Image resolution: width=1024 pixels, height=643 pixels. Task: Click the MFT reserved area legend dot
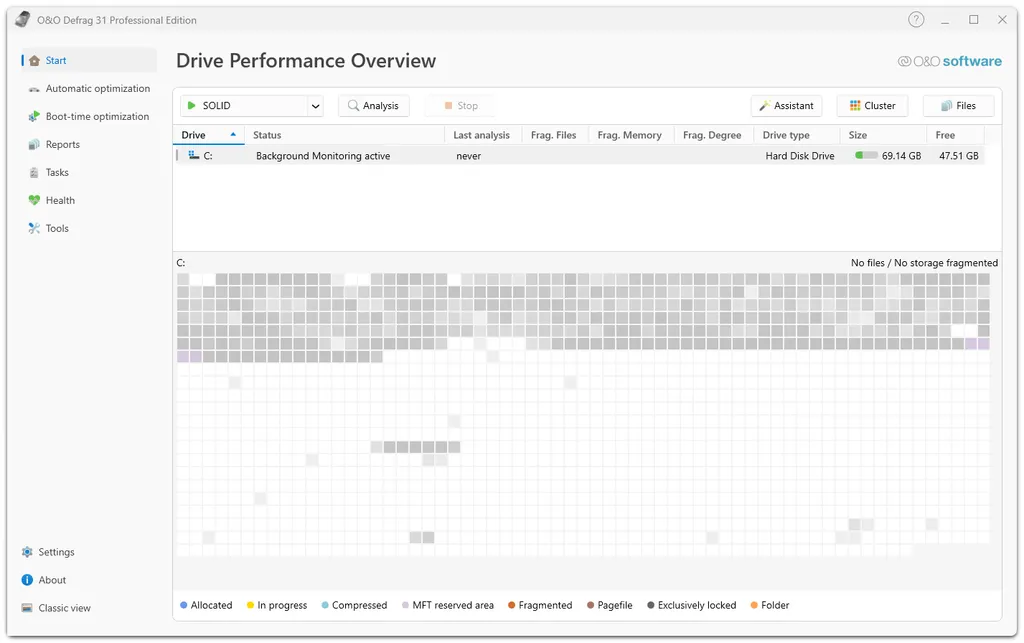pyautogui.click(x=406, y=605)
